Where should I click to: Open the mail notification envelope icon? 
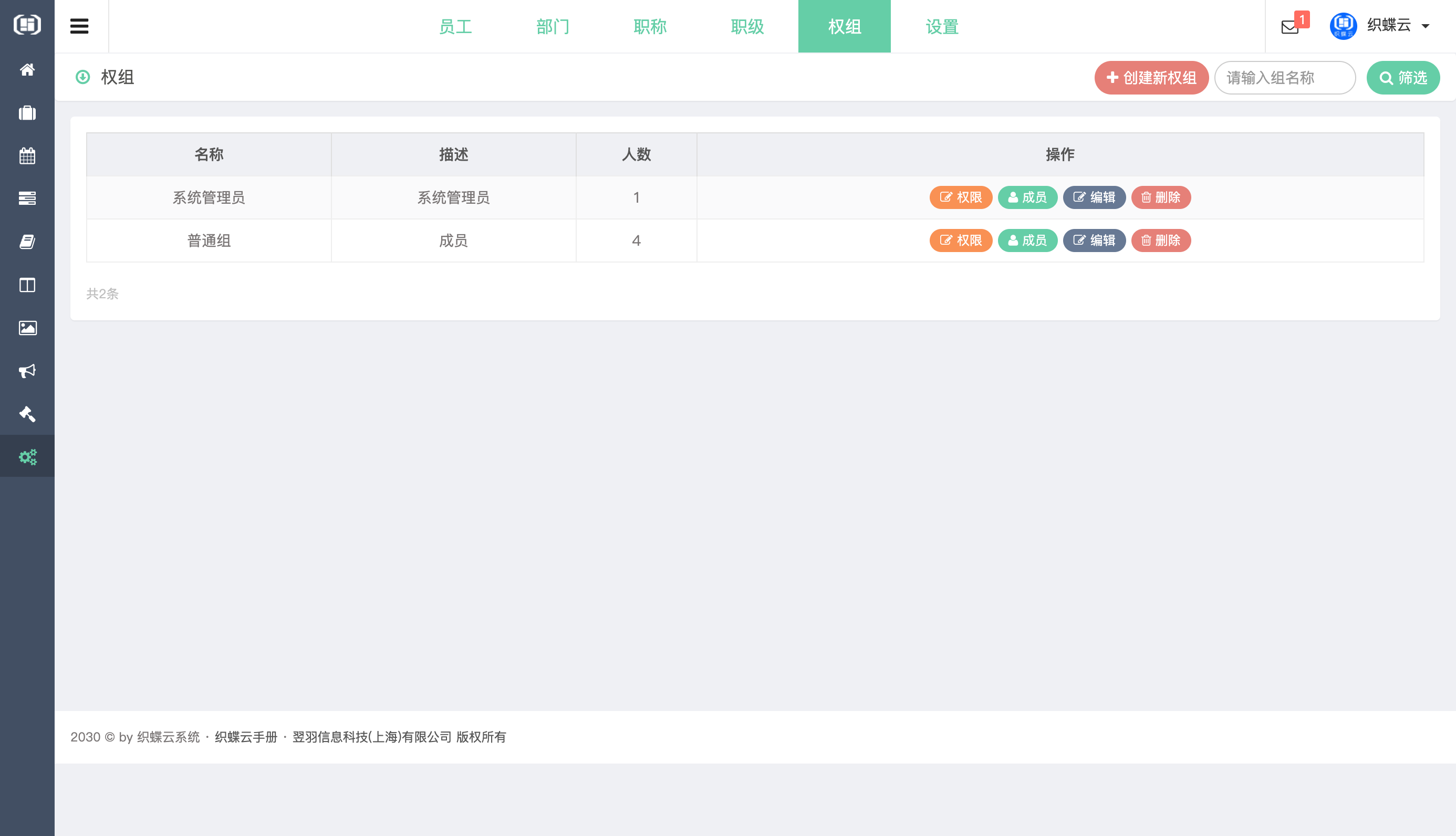click(x=1289, y=26)
